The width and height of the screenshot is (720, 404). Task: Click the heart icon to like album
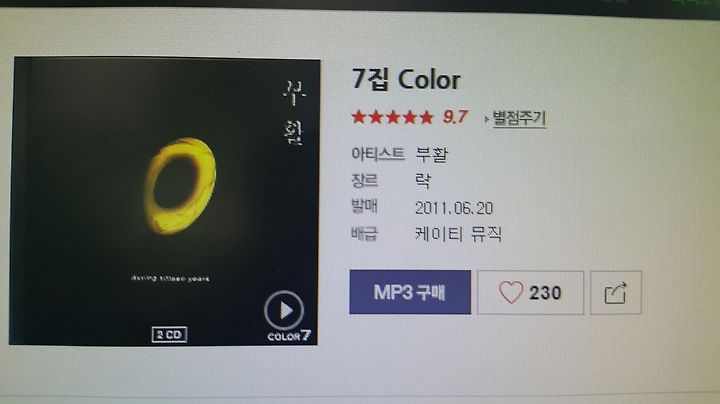click(x=511, y=292)
